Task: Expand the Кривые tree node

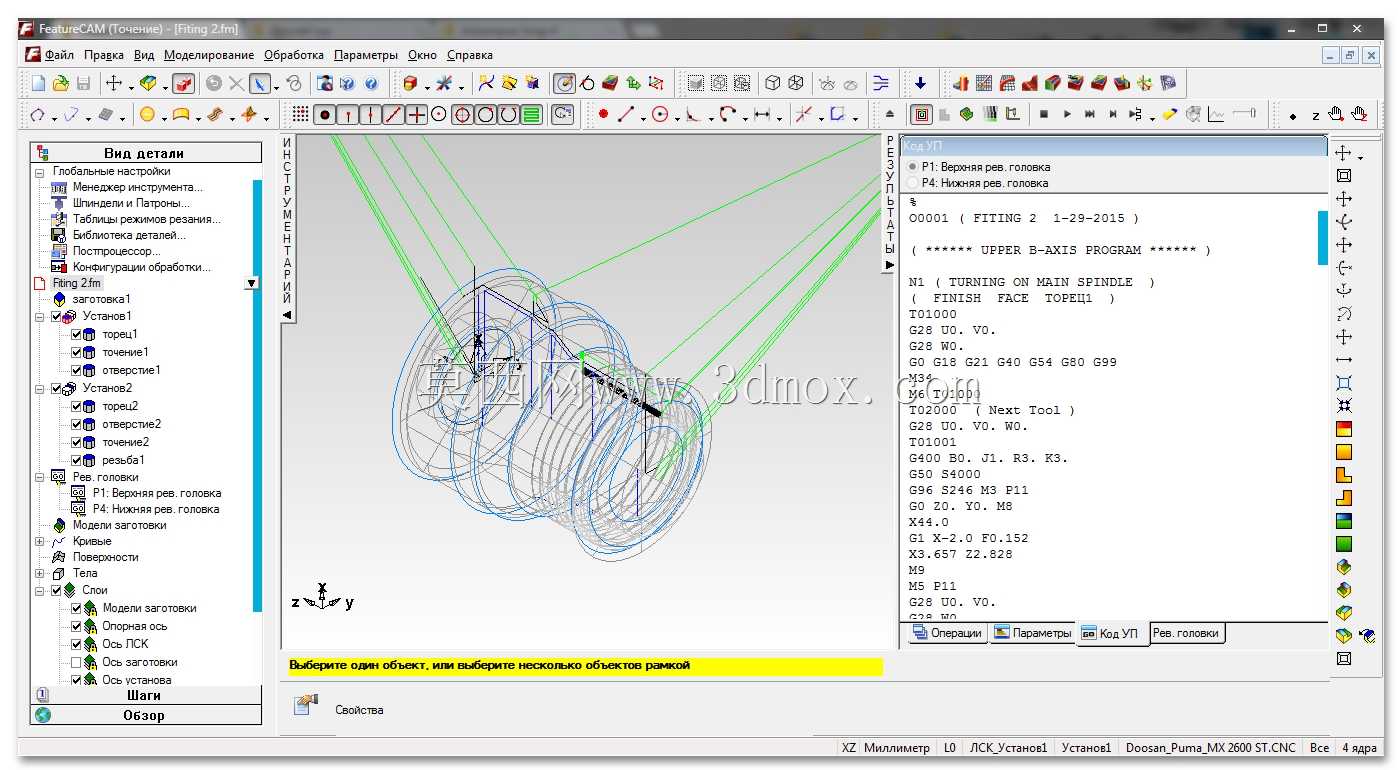Action: coord(40,541)
